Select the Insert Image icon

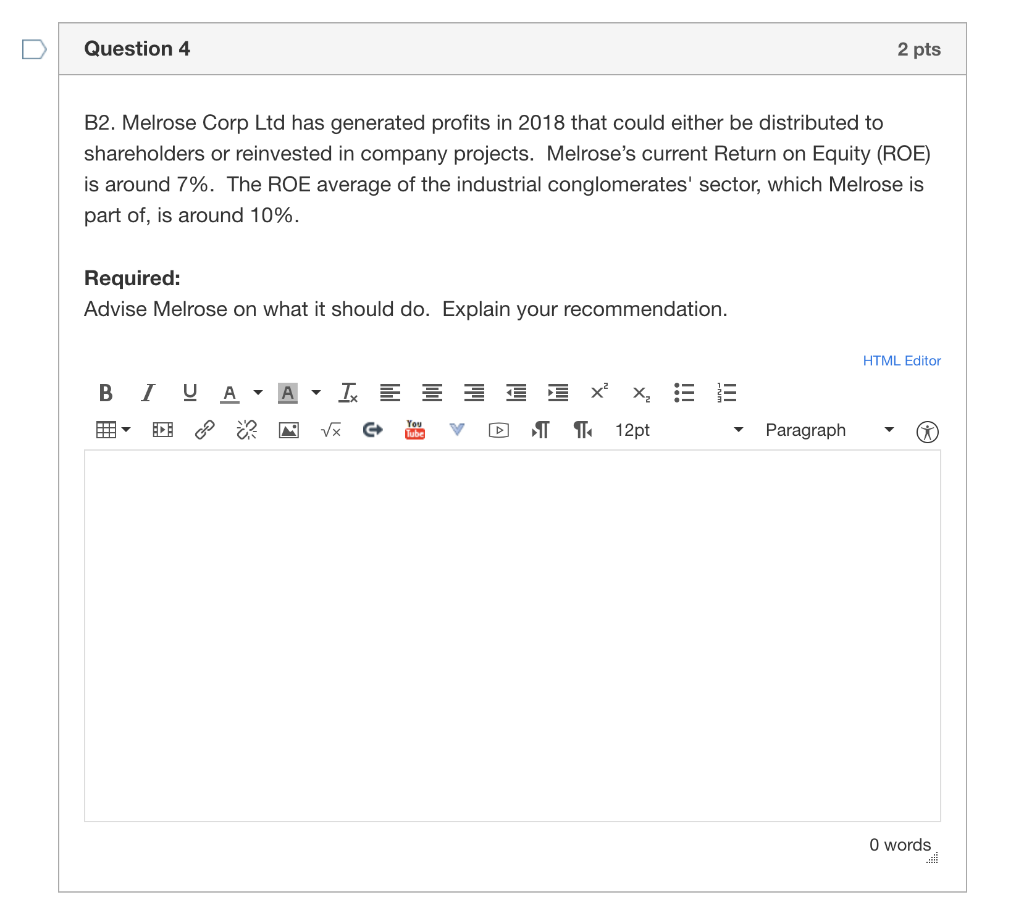[288, 429]
